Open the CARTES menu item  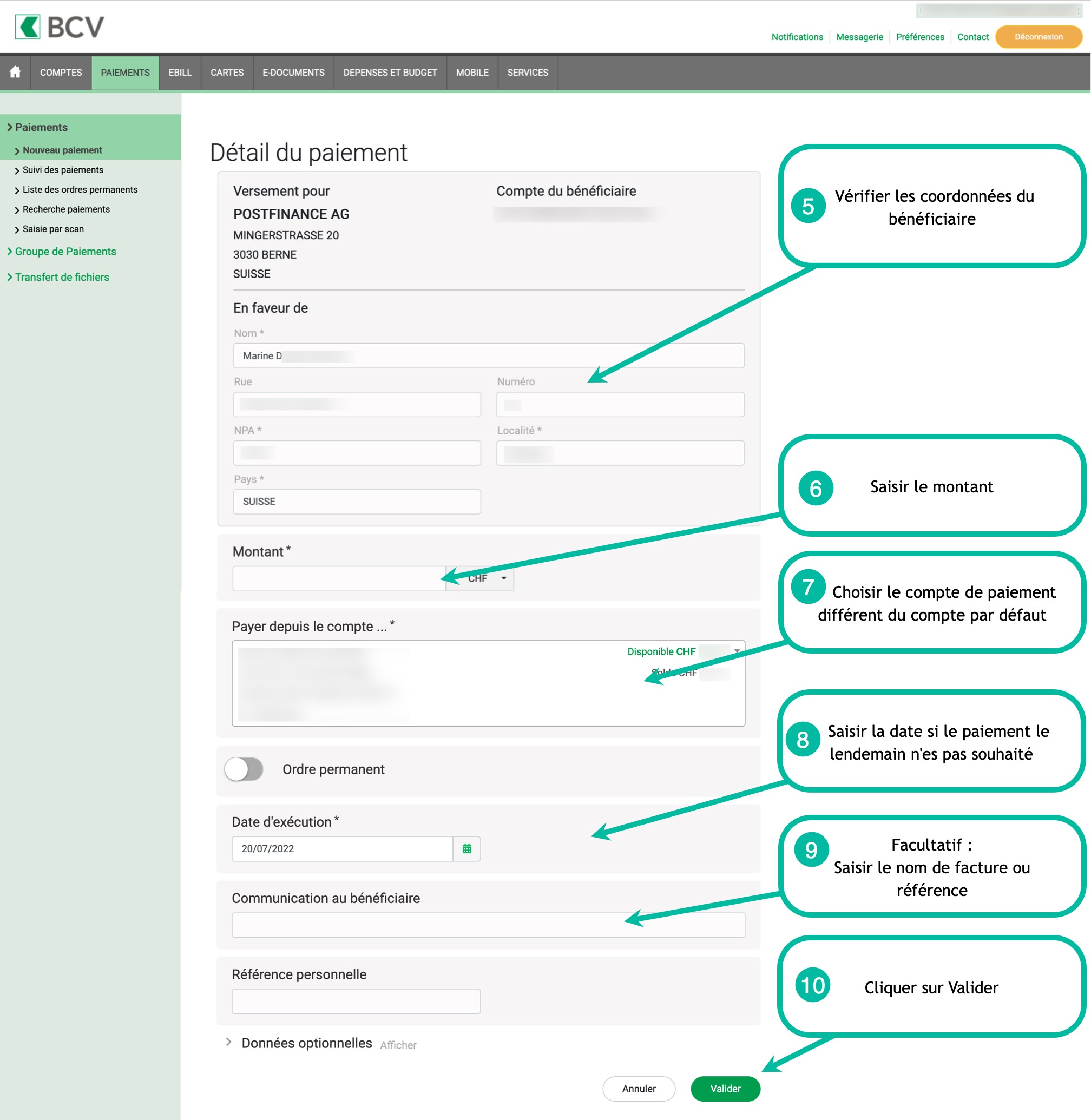click(x=227, y=72)
